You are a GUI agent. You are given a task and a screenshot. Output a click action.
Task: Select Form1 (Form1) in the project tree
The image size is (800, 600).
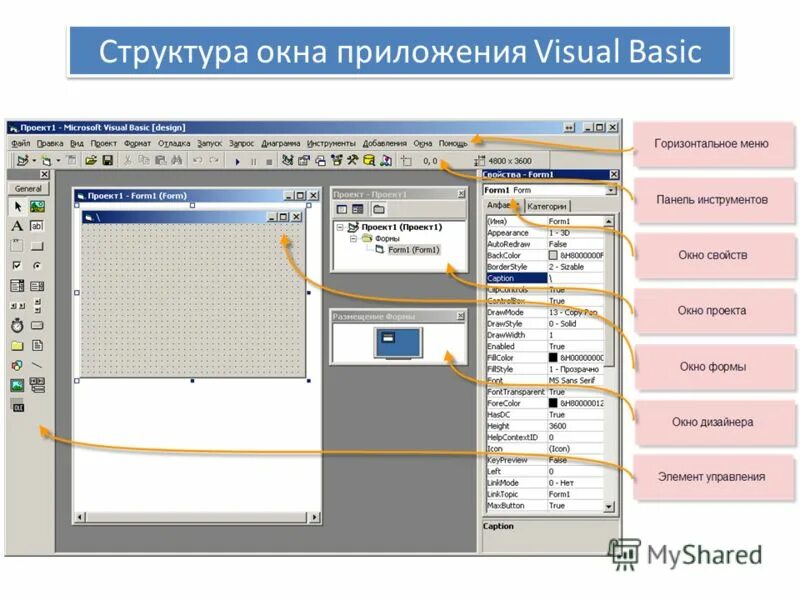[413, 249]
